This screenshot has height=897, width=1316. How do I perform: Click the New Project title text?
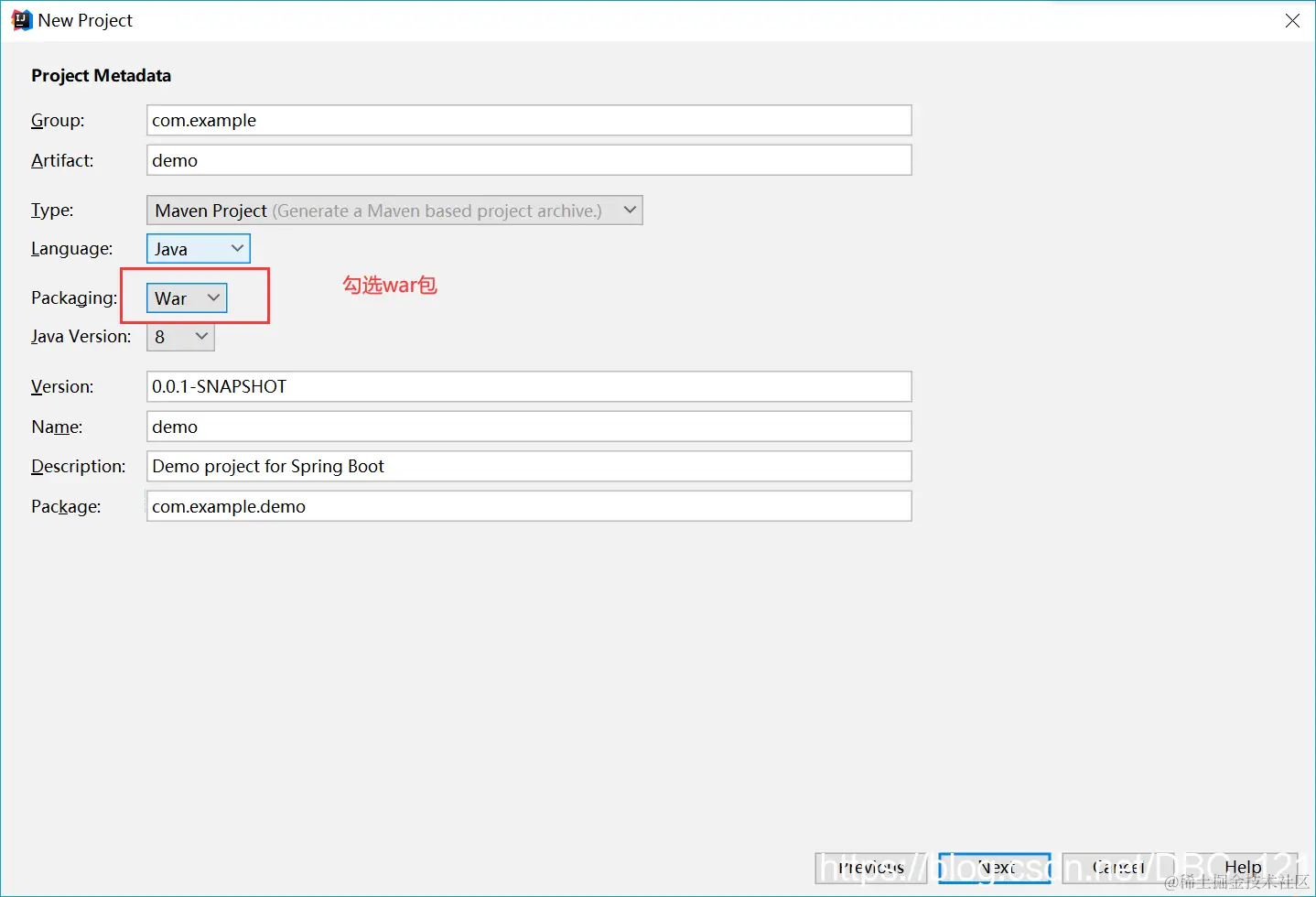85,20
